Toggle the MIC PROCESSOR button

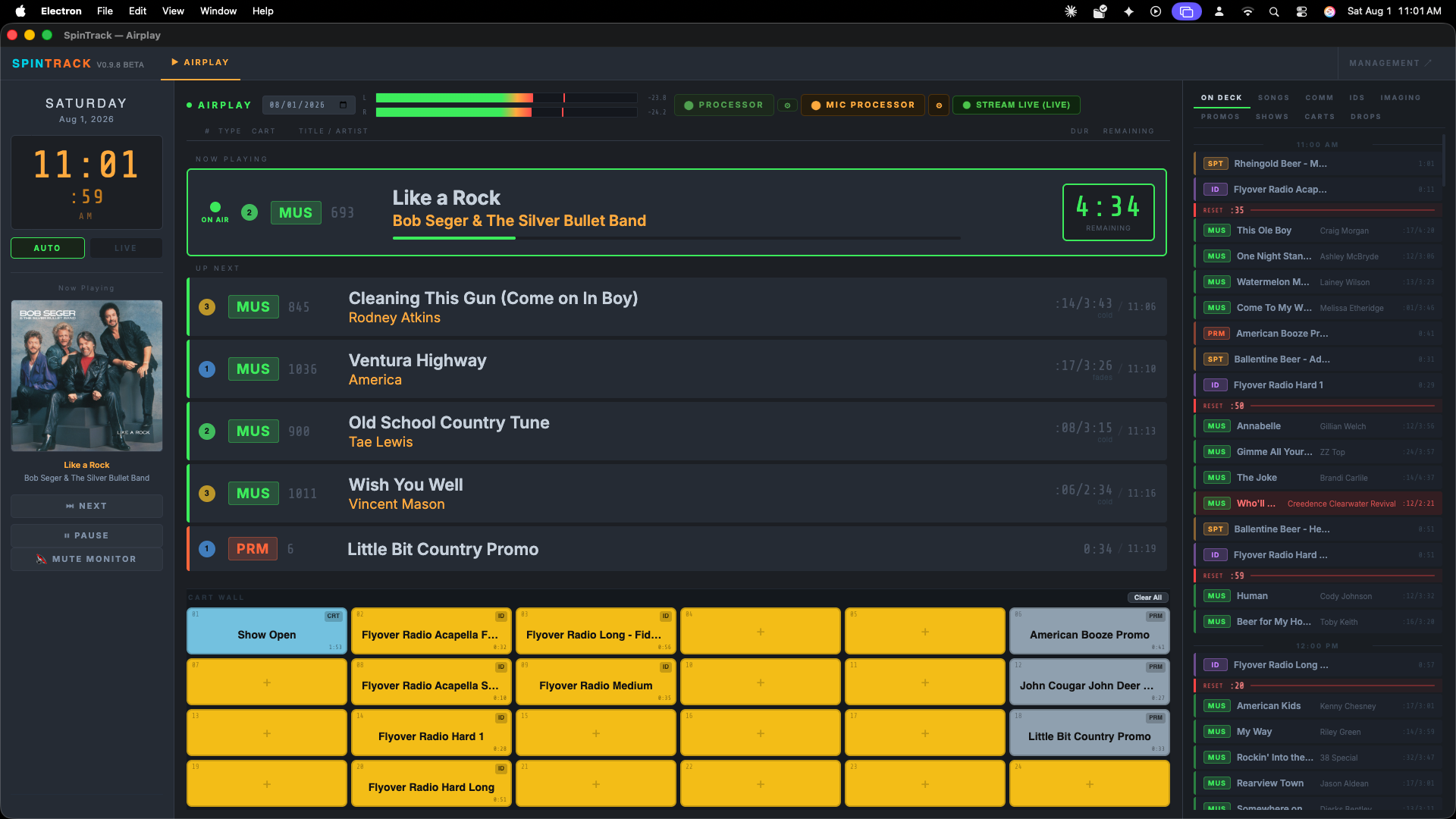coord(863,105)
